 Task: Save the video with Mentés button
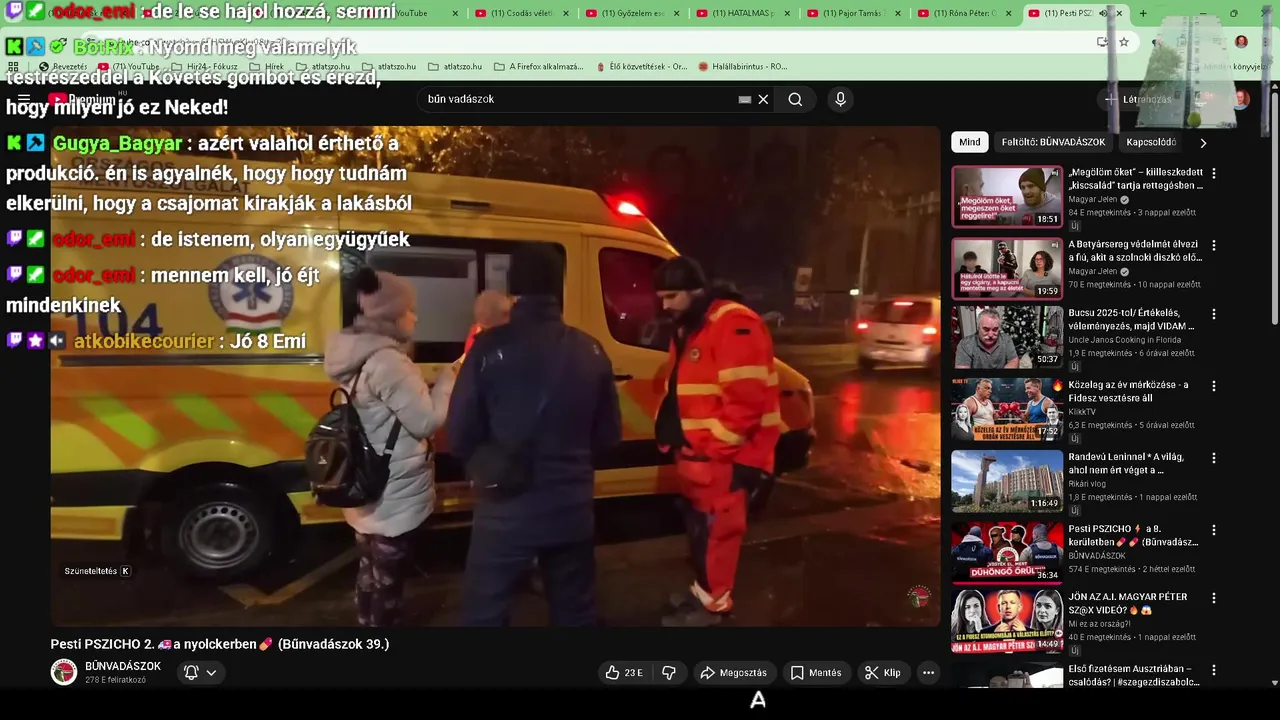coord(816,672)
